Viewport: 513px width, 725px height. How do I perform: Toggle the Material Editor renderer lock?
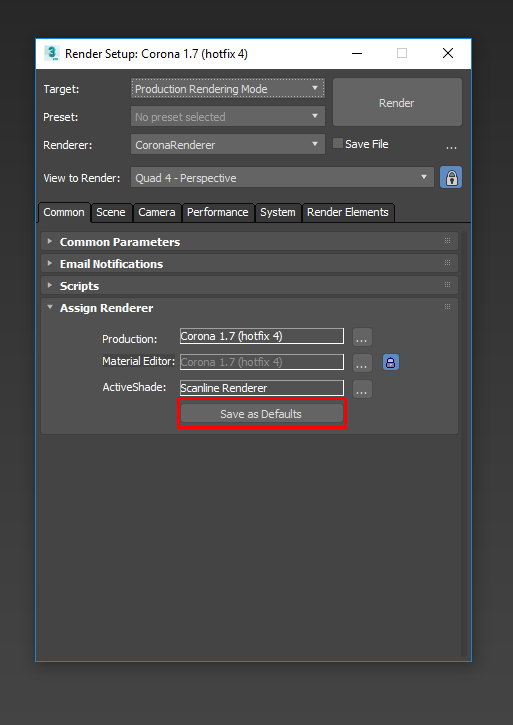point(391,362)
